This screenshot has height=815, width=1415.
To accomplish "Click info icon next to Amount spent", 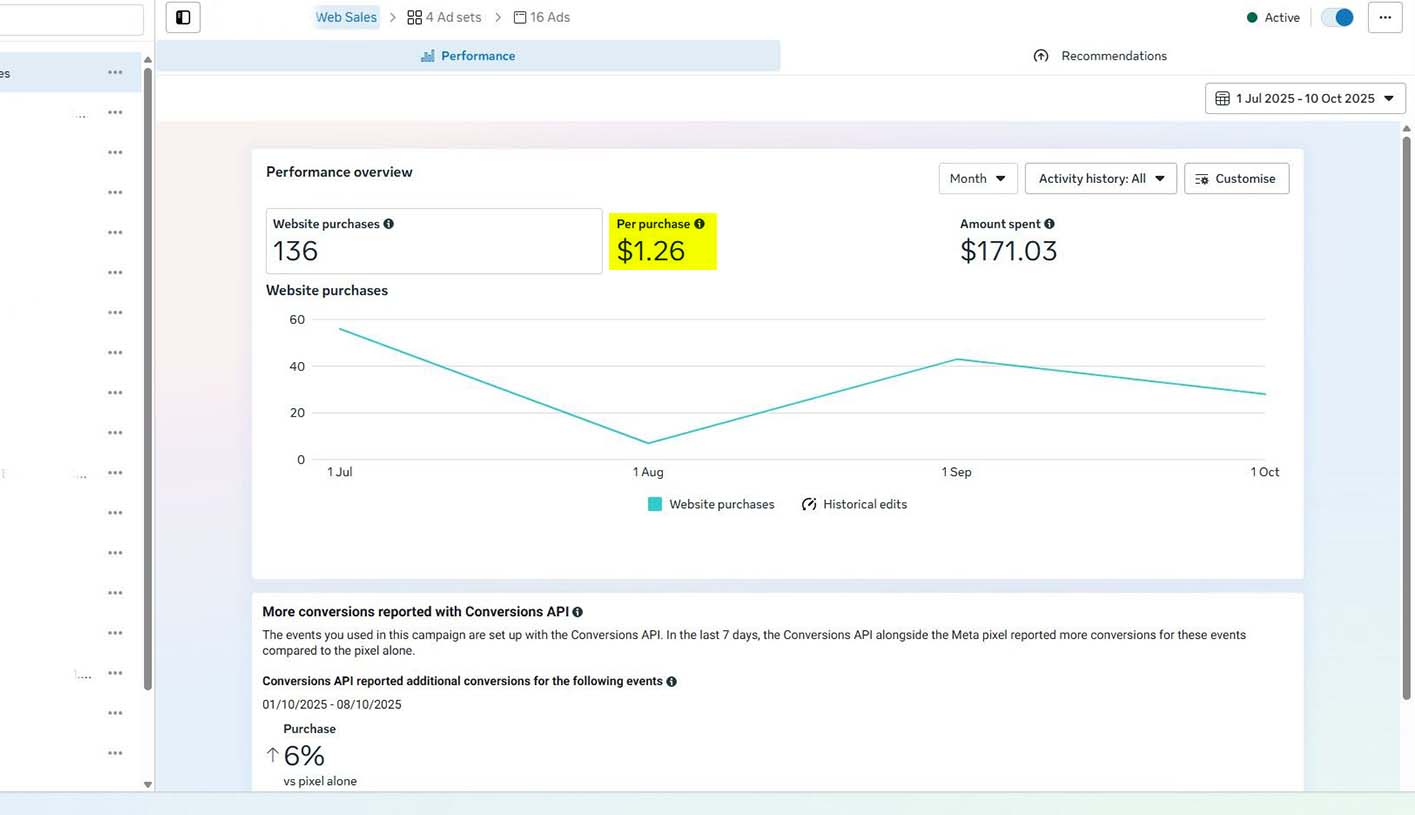I will pos(1049,224).
